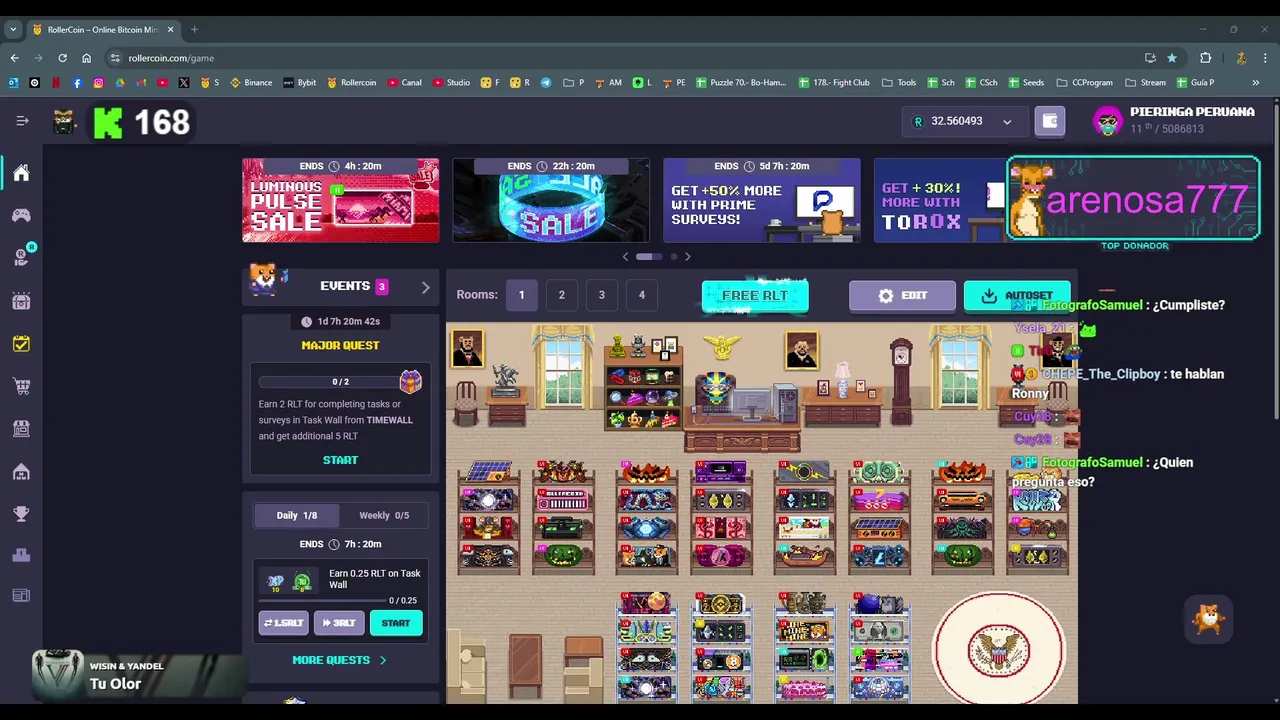The height and width of the screenshot is (720, 1280).
Task: Click the AUTOSET button
Action: (x=1017, y=296)
